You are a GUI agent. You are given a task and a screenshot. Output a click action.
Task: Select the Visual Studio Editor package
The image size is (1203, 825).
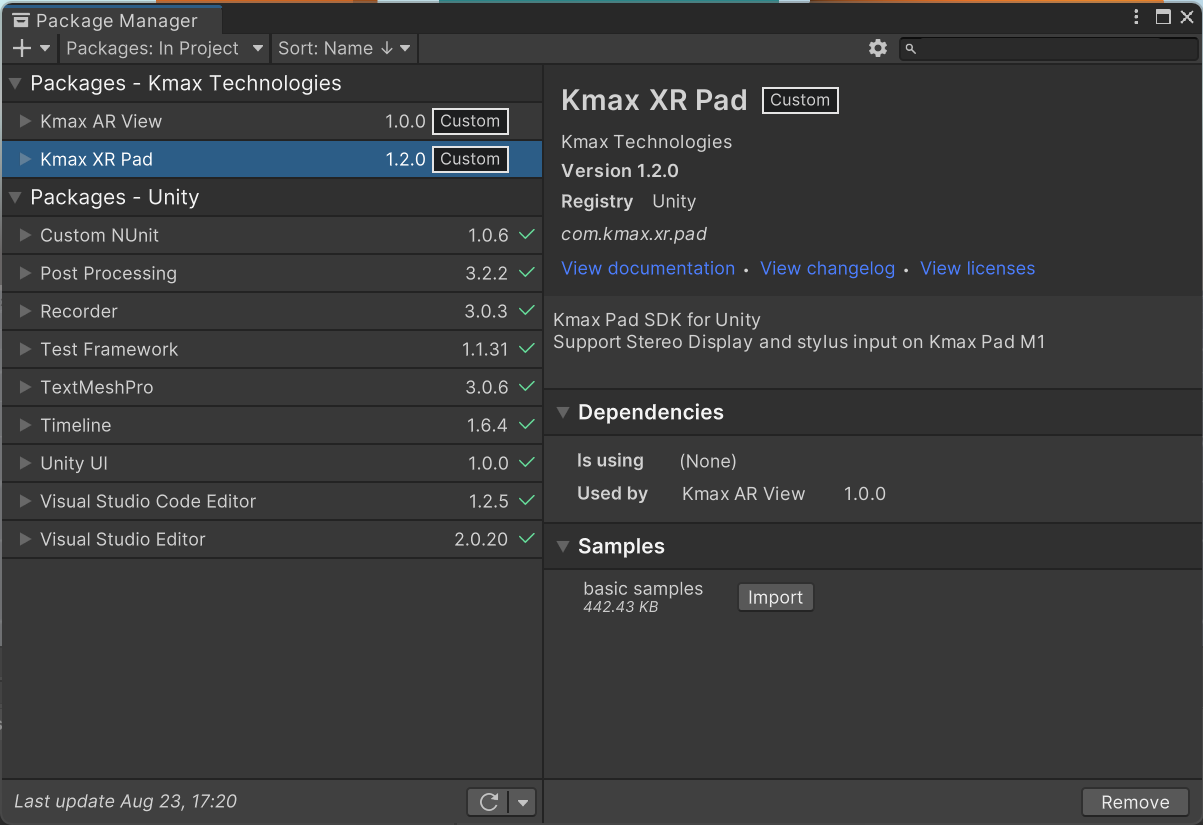click(272, 539)
